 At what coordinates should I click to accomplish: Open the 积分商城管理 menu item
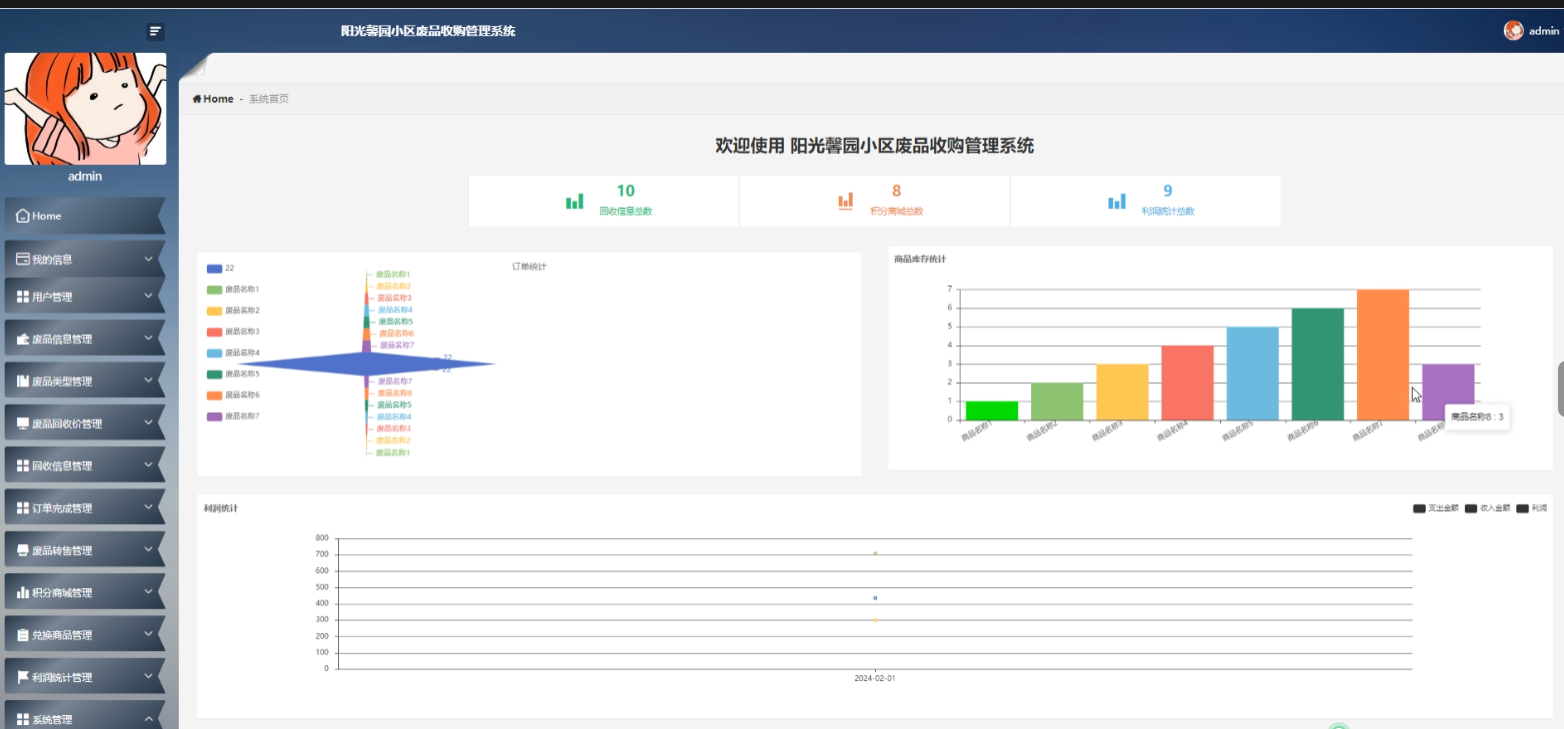(x=84, y=593)
